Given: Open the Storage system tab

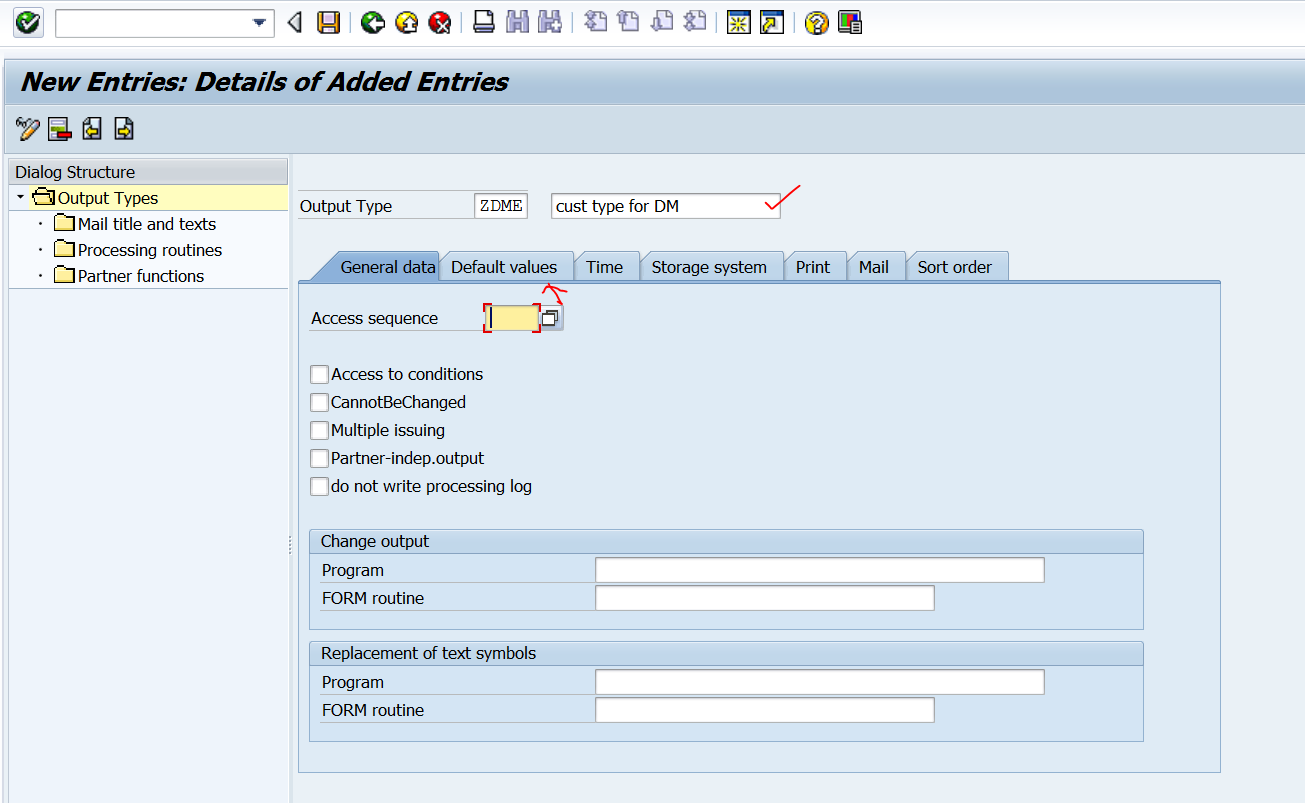Looking at the screenshot, I should (x=711, y=266).
